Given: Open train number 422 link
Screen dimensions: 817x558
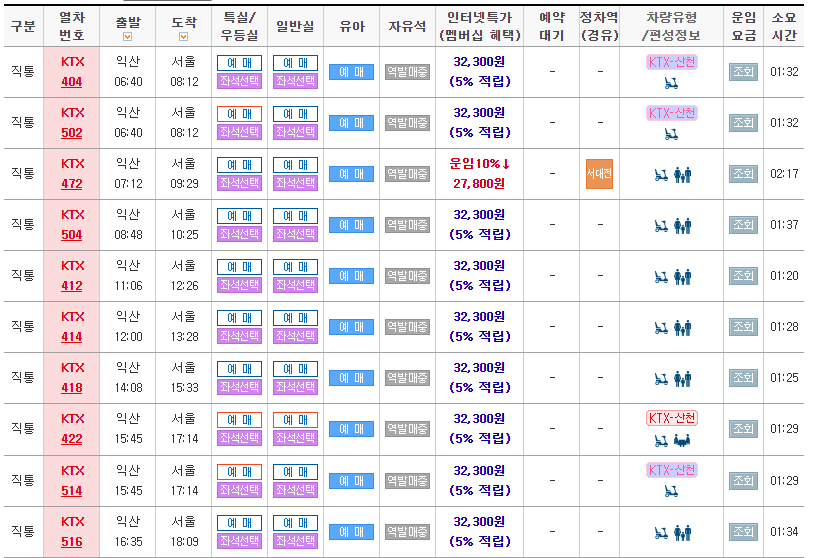Looking at the screenshot, I should point(71,439).
